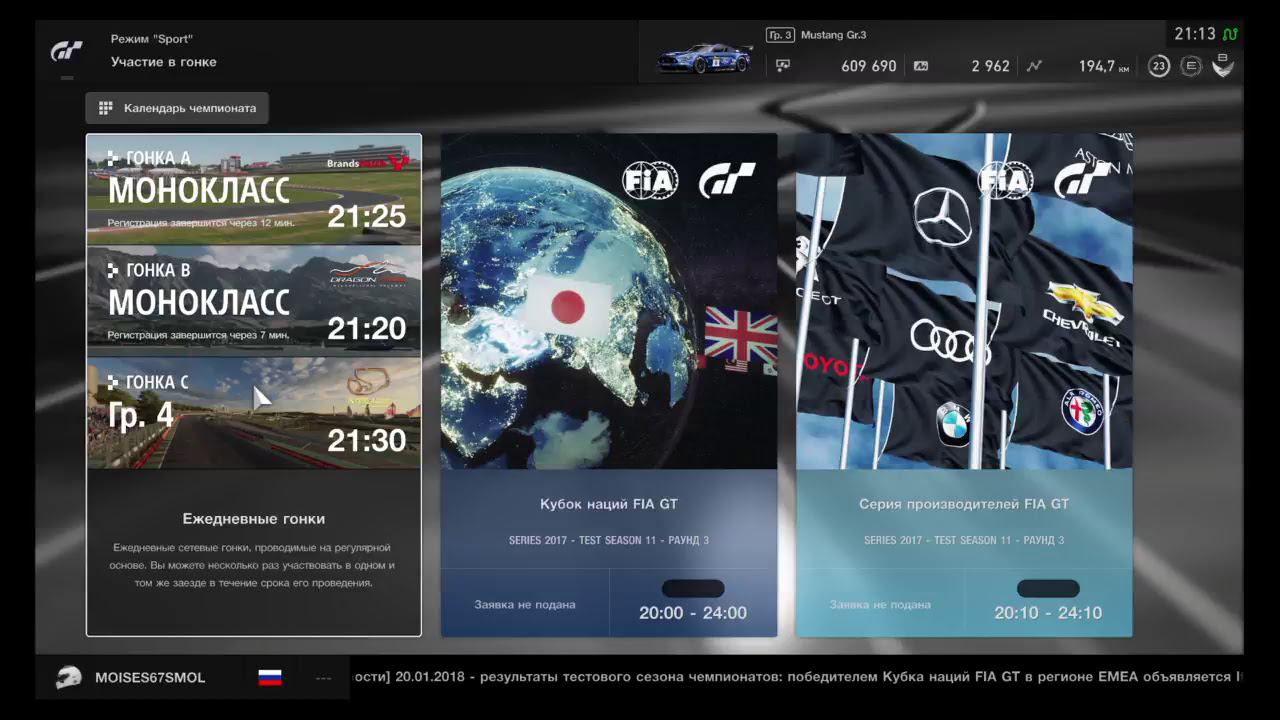Click the Nations Cup SERIES 2017 round text

click(x=609, y=541)
